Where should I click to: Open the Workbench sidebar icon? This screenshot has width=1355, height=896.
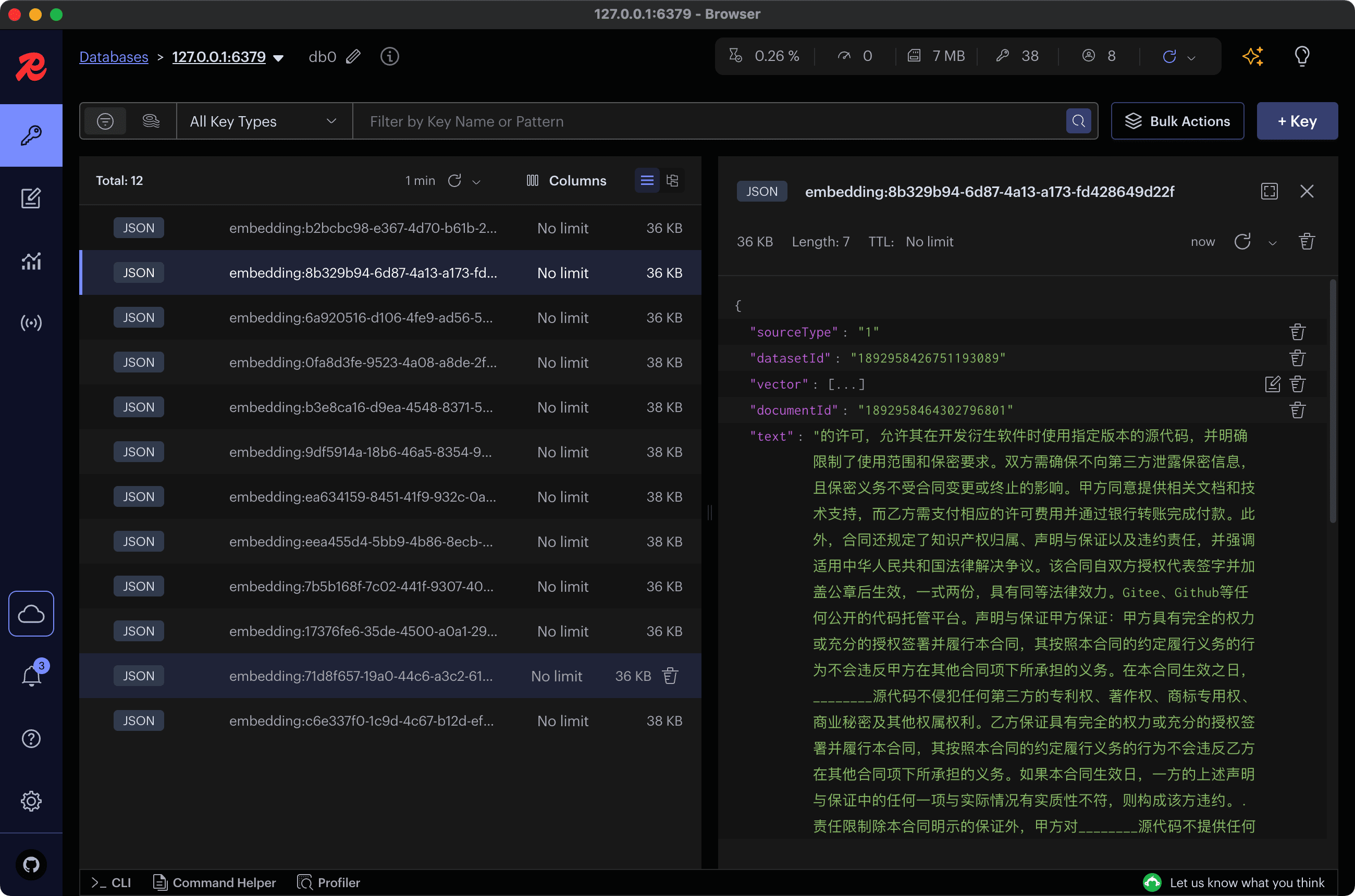[31, 198]
